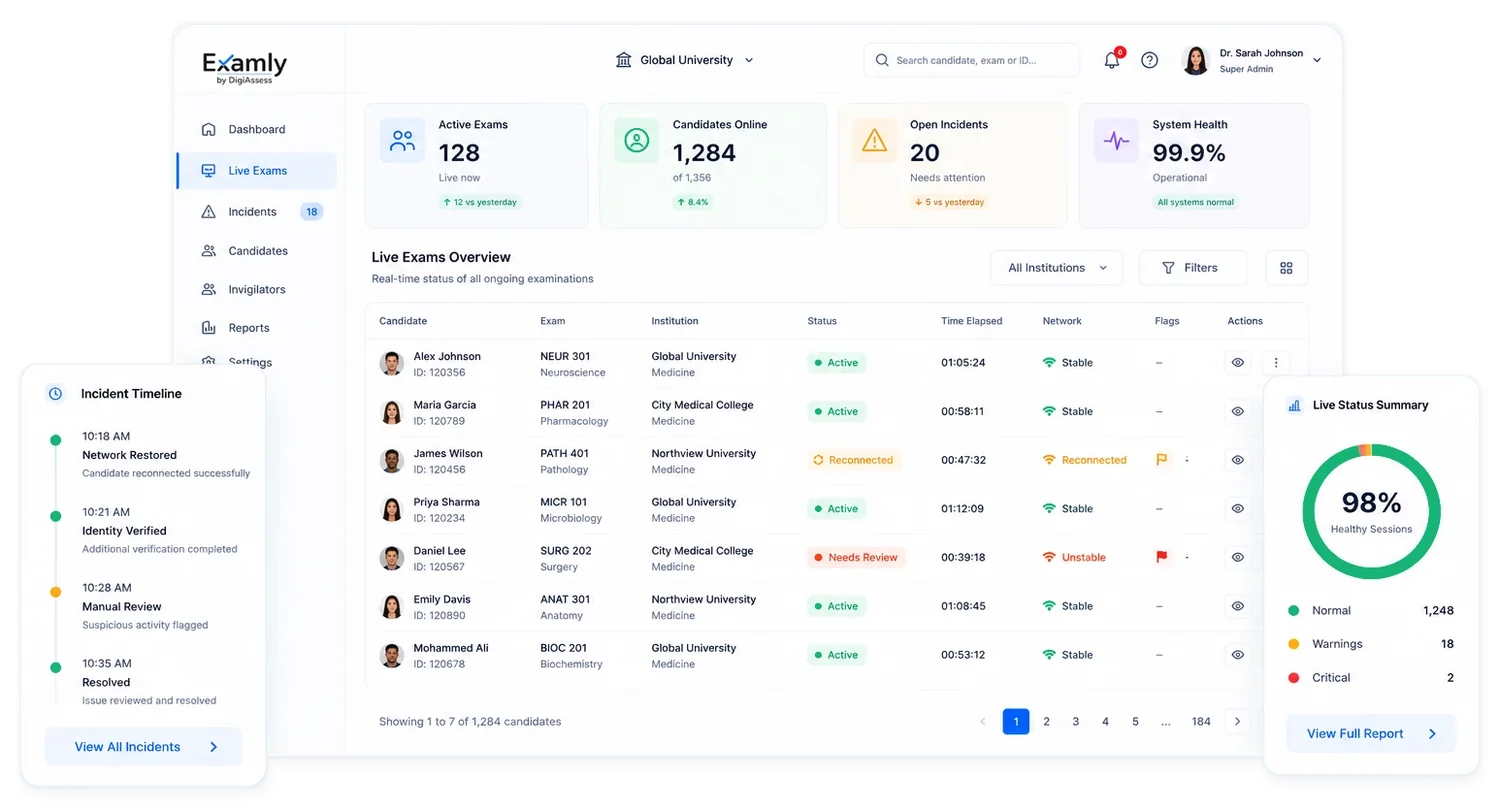Click the red Critical legend dot
Screen dimensions: 1500x810
(x=1294, y=678)
